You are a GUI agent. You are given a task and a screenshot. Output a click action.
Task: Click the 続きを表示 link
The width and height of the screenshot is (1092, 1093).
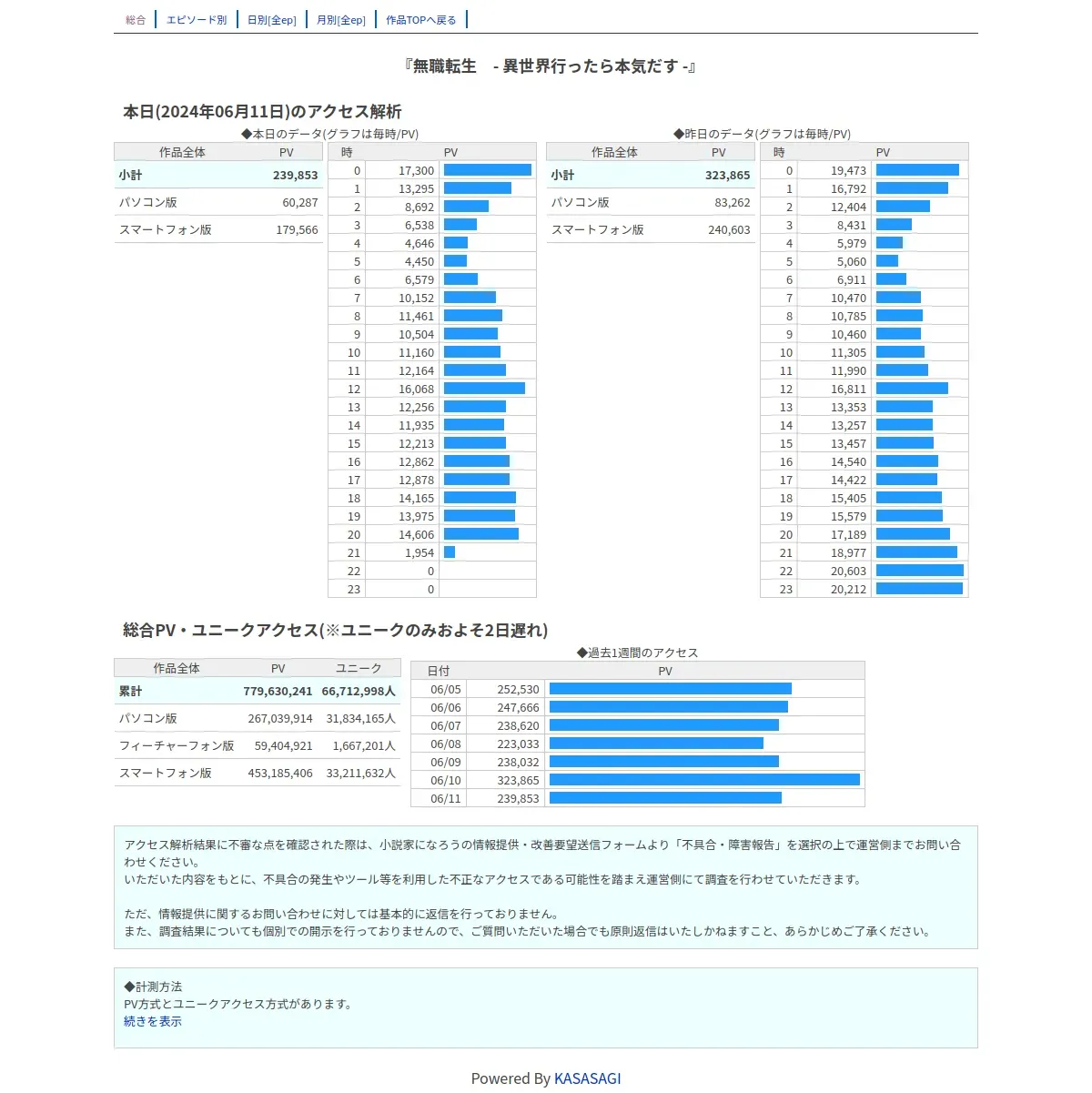pos(153,1021)
